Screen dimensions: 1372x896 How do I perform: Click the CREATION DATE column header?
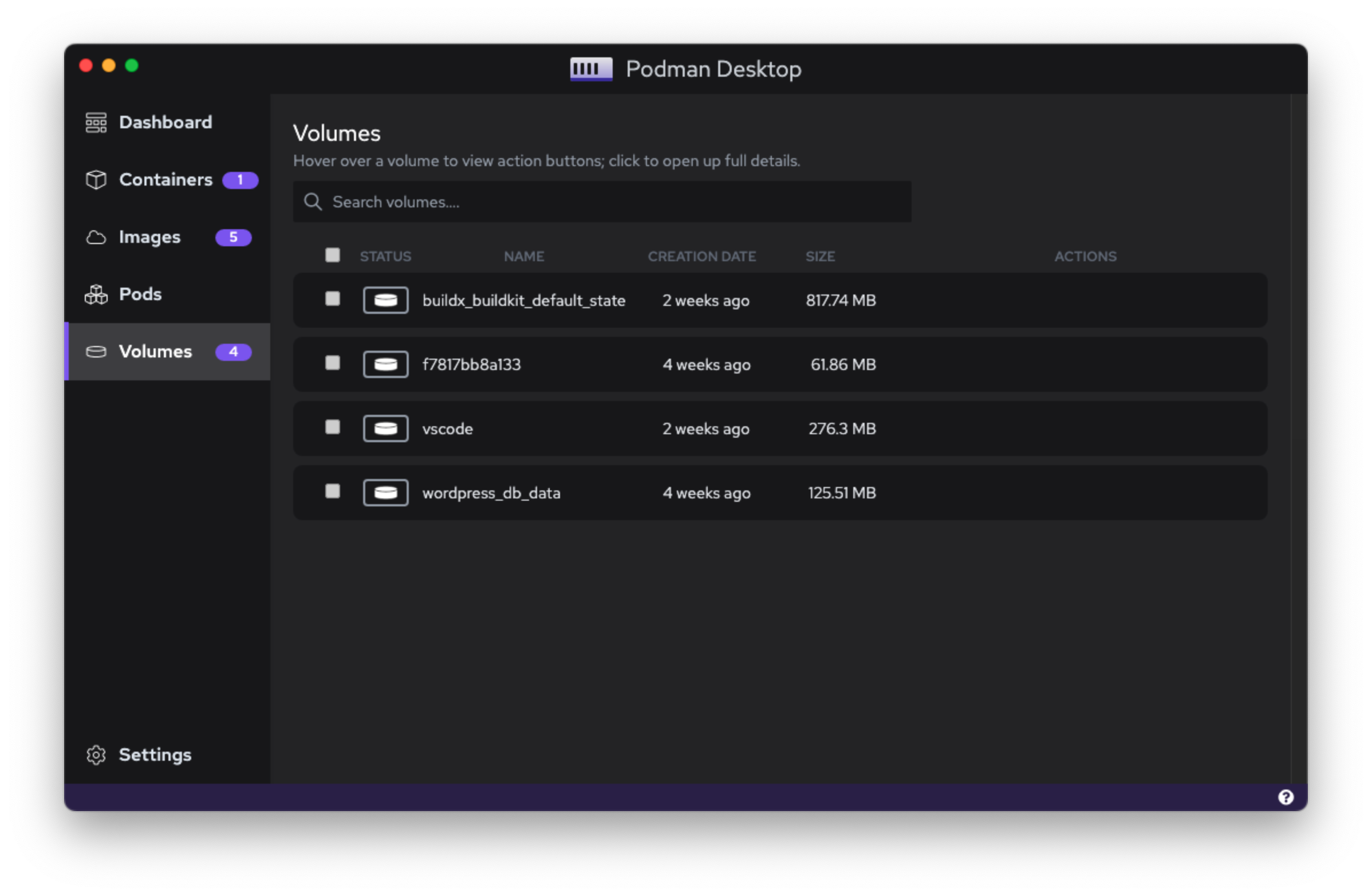click(x=702, y=256)
